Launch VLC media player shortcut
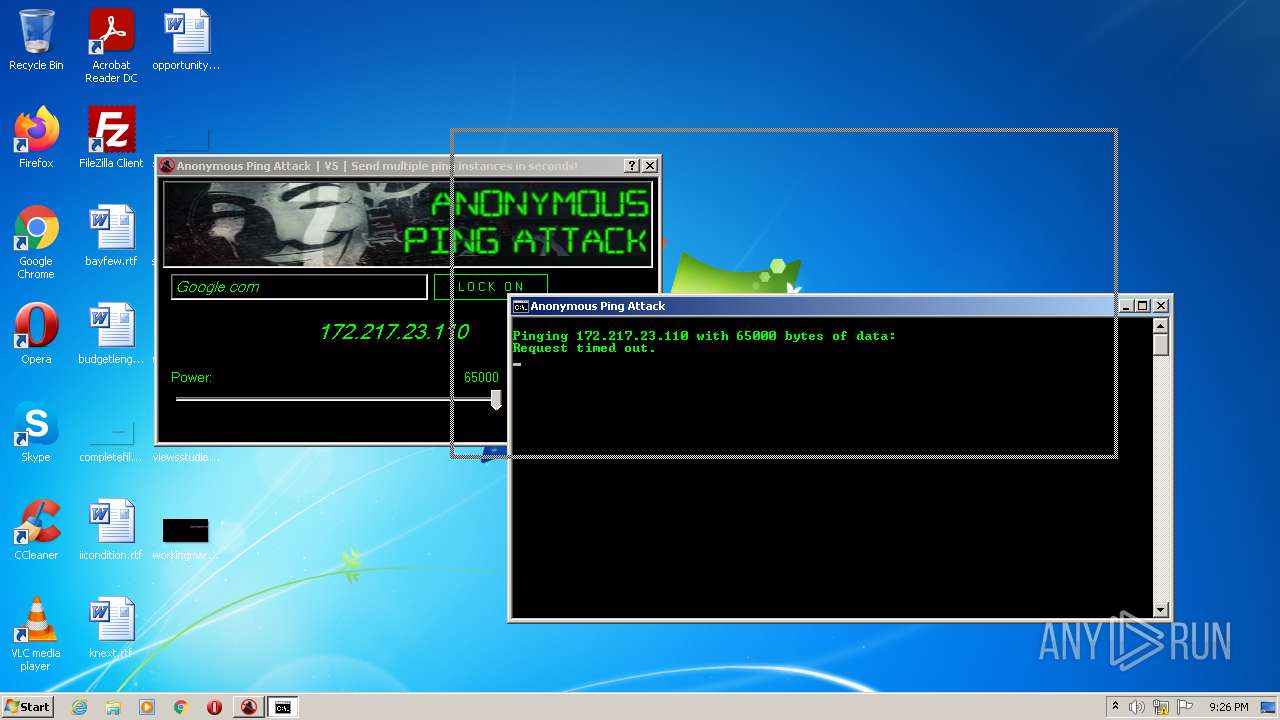 click(36, 635)
